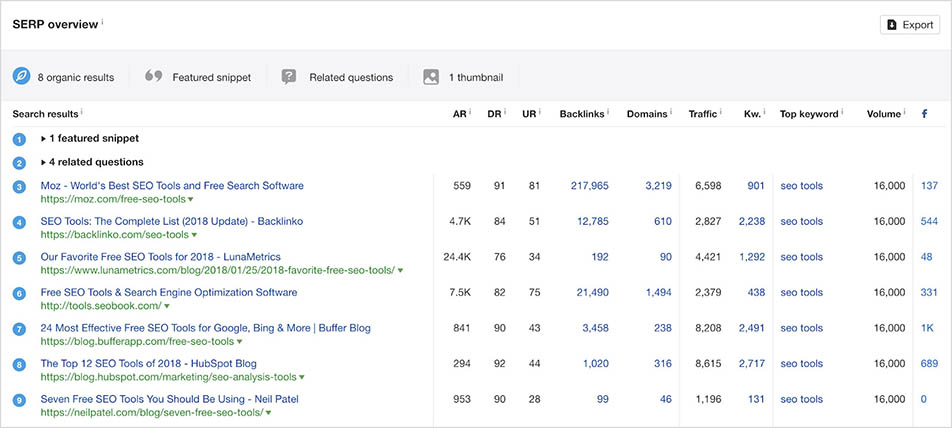952x428 pixels.
Task: Click Facebook shares value 544
Action: tap(929, 222)
